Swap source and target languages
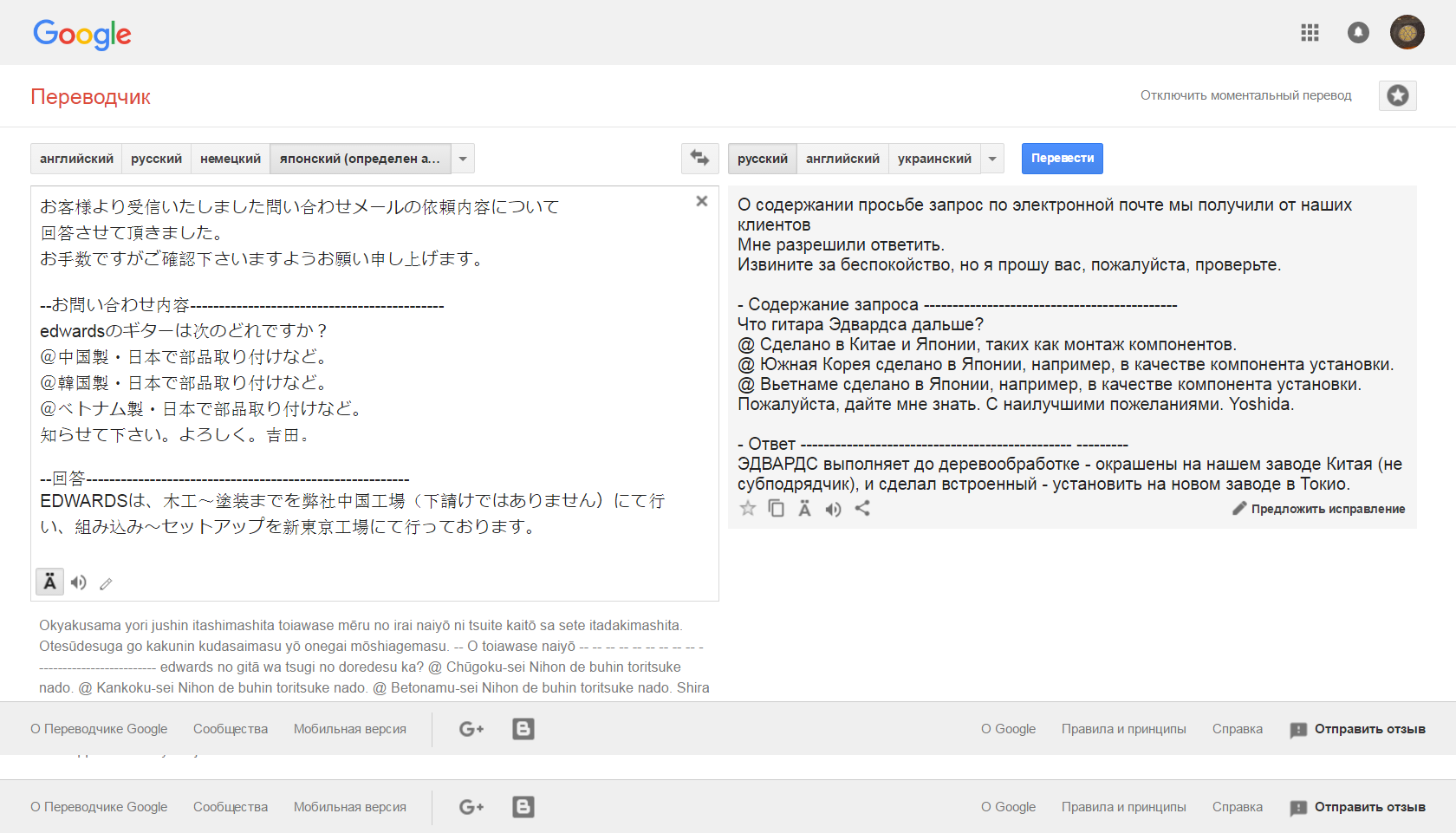 [699, 159]
